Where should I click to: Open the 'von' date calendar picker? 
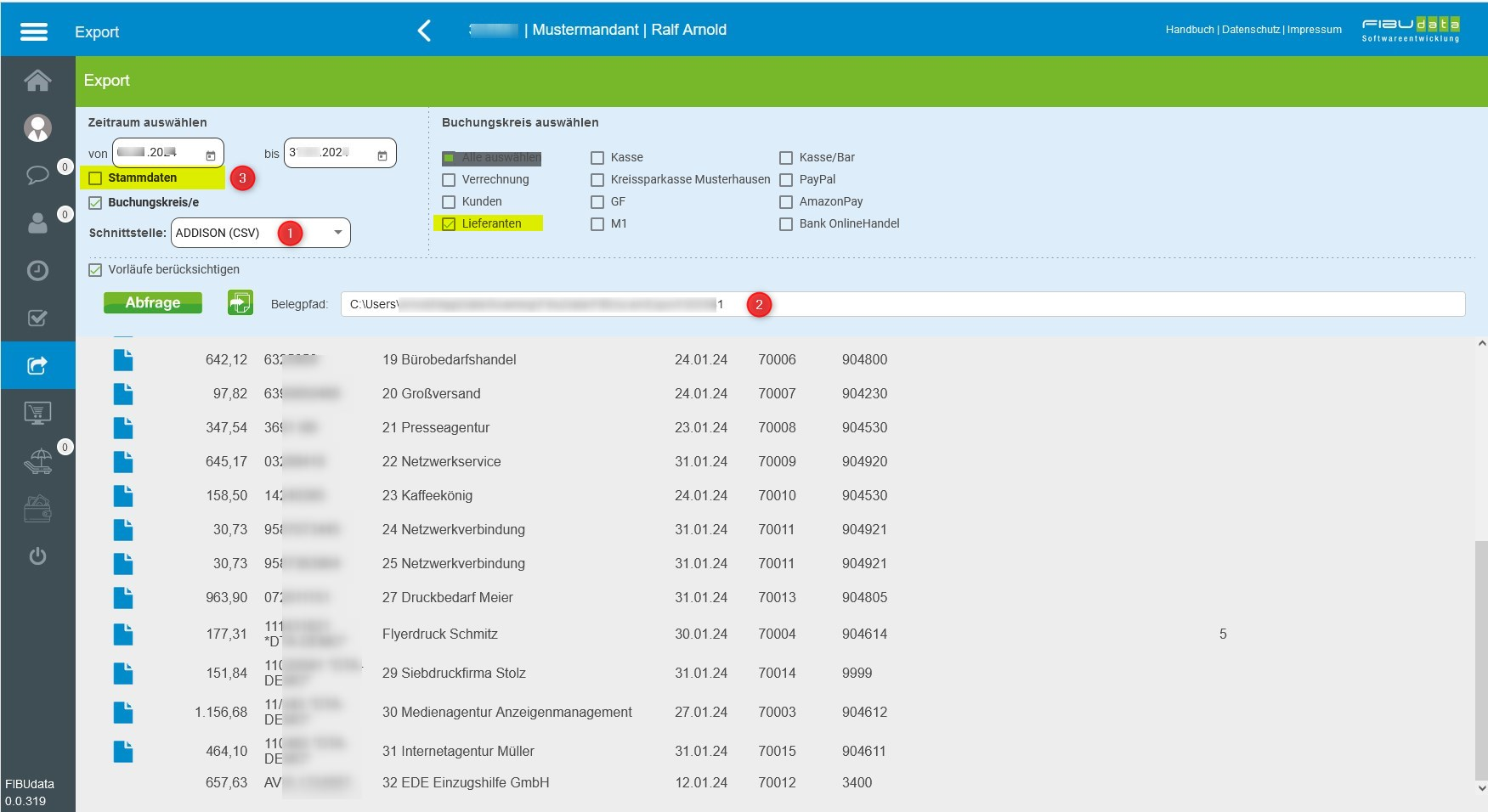[211, 155]
